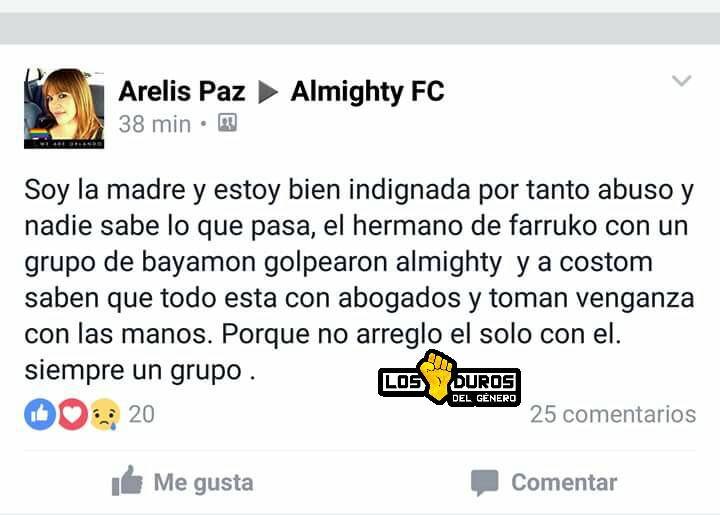Tap the Comentar button
Image resolution: width=720 pixels, height=515 pixels.
click(x=544, y=483)
